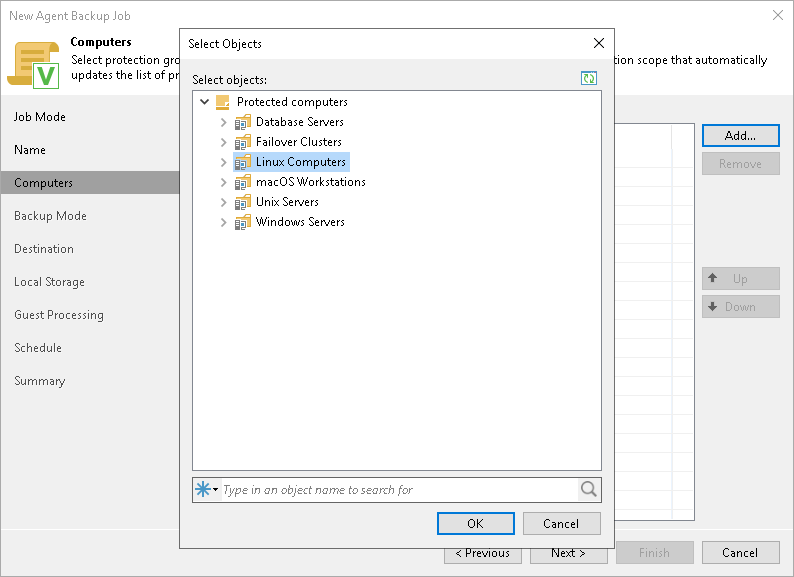Screen dimensions: 794x577
Task: Confirm selection with OK button
Action: [x=475, y=523]
